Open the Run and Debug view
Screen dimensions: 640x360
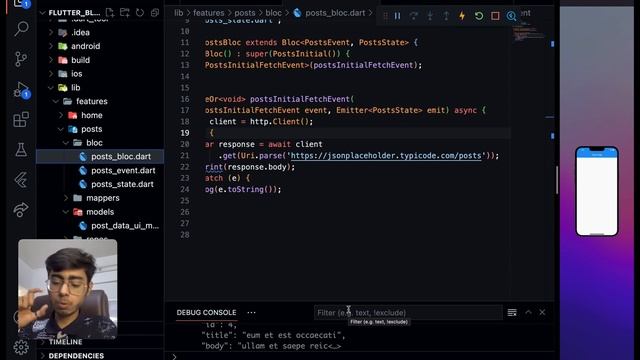[21, 89]
